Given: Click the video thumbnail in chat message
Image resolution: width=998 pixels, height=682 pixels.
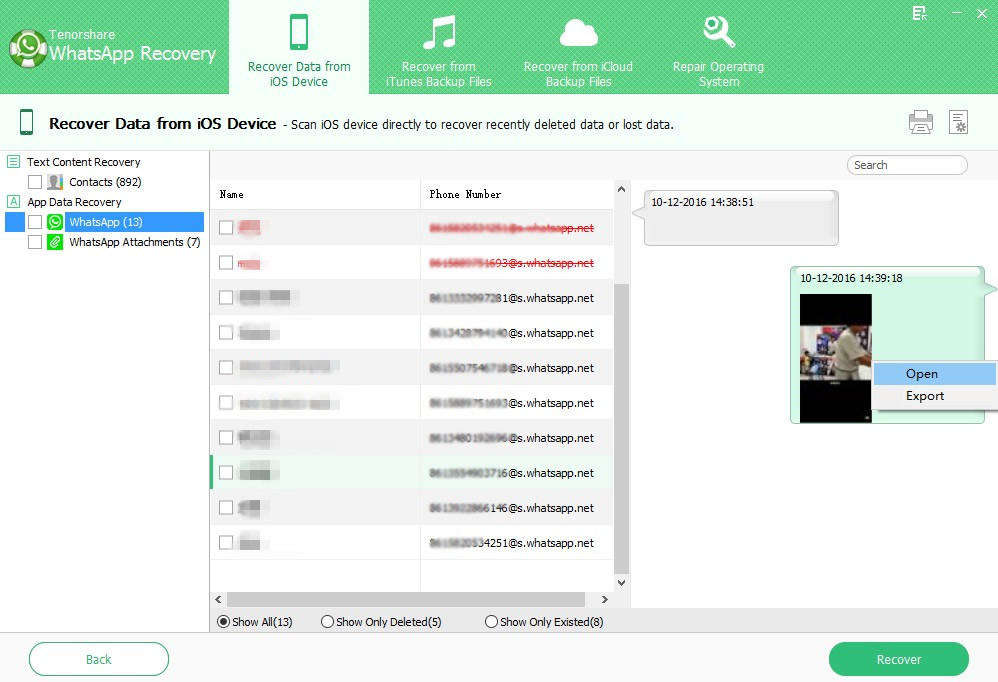Looking at the screenshot, I should click(x=835, y=358).
